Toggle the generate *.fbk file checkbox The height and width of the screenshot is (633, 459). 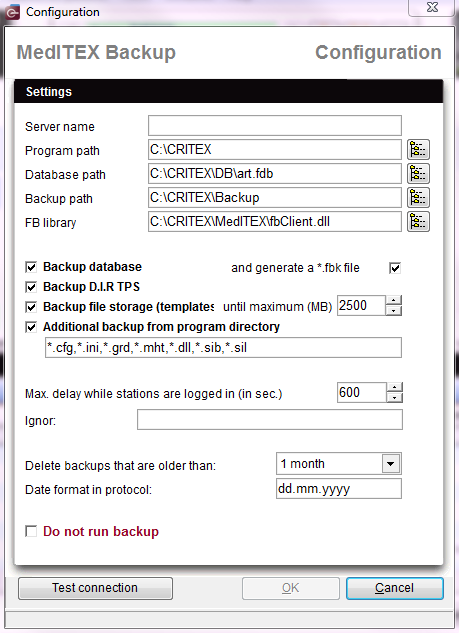(x=395, y=268)
